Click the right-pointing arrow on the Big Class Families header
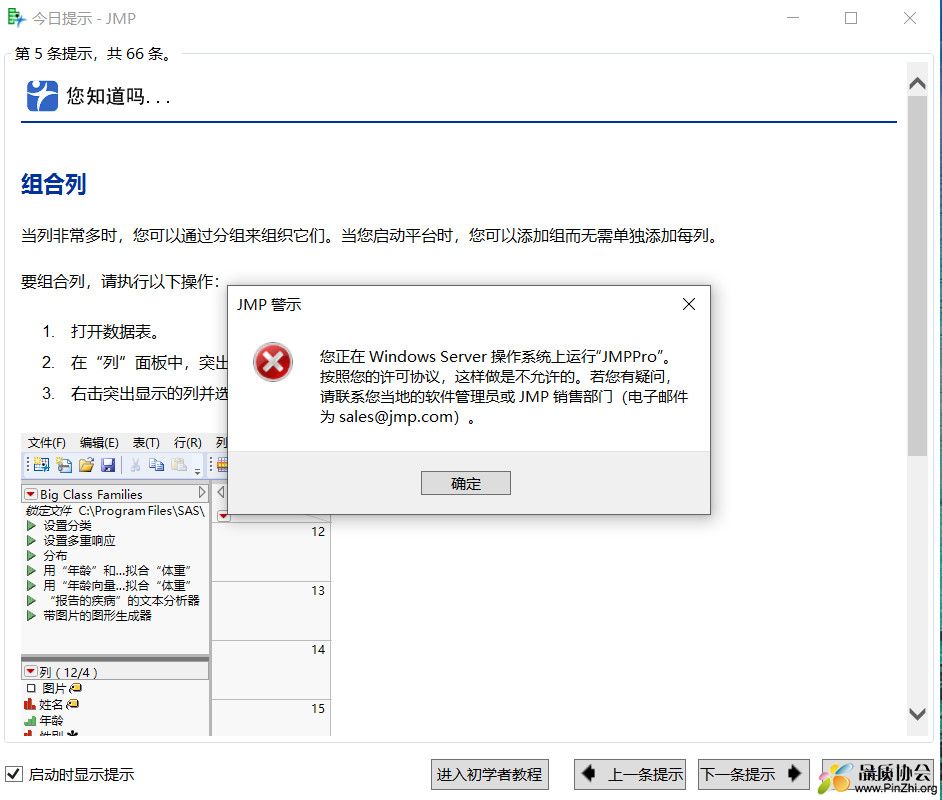 click(x=202, y=492)
